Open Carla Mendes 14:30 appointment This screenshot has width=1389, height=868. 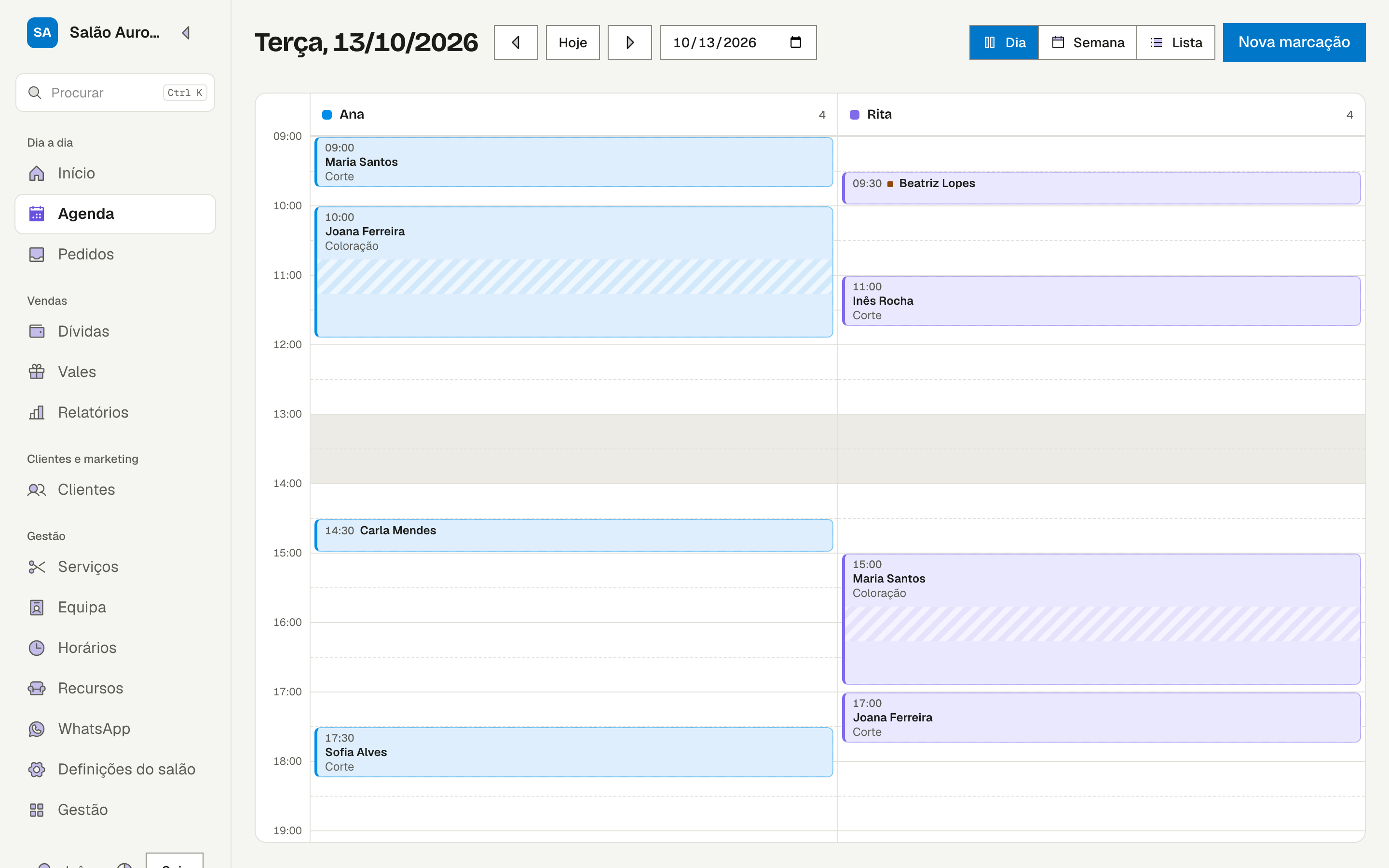(x=574, y=535)
